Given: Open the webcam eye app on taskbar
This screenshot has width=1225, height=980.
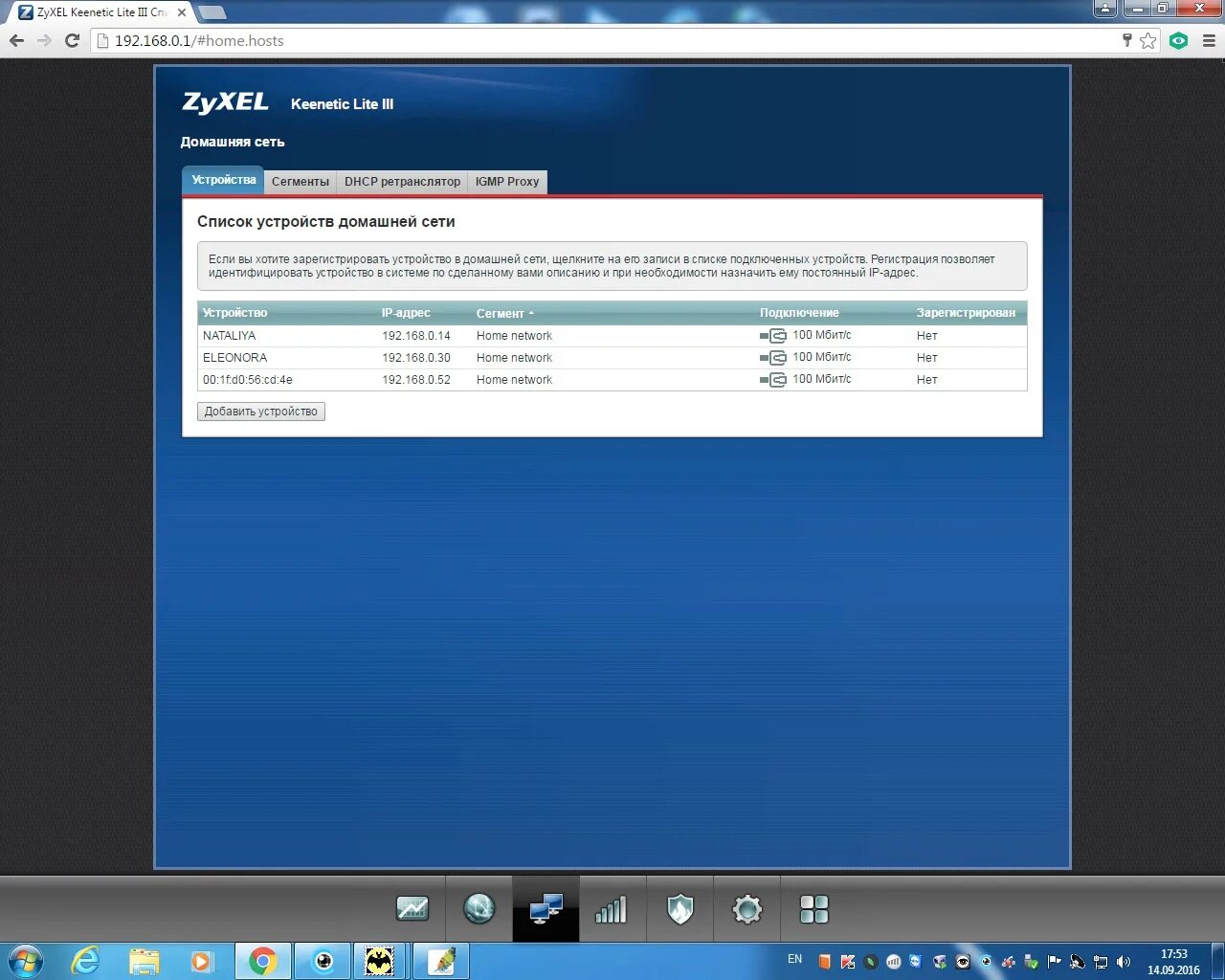Looking at the screenshot, I should pyautogui.click(x=323, y=961).
